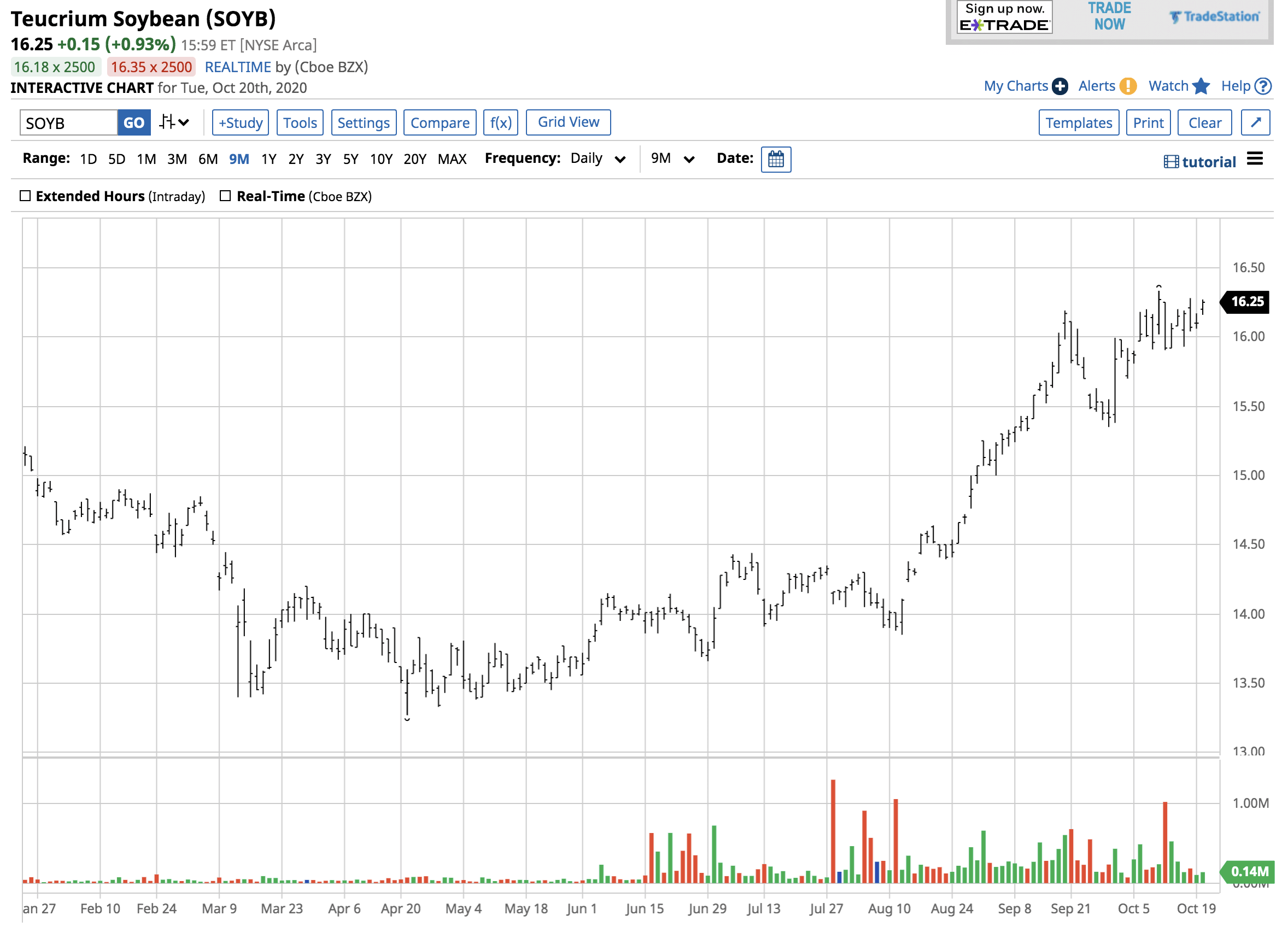Click the TradeStation logo
The width and height of the screenshot is (1288, 927).
click(1214, 16)
